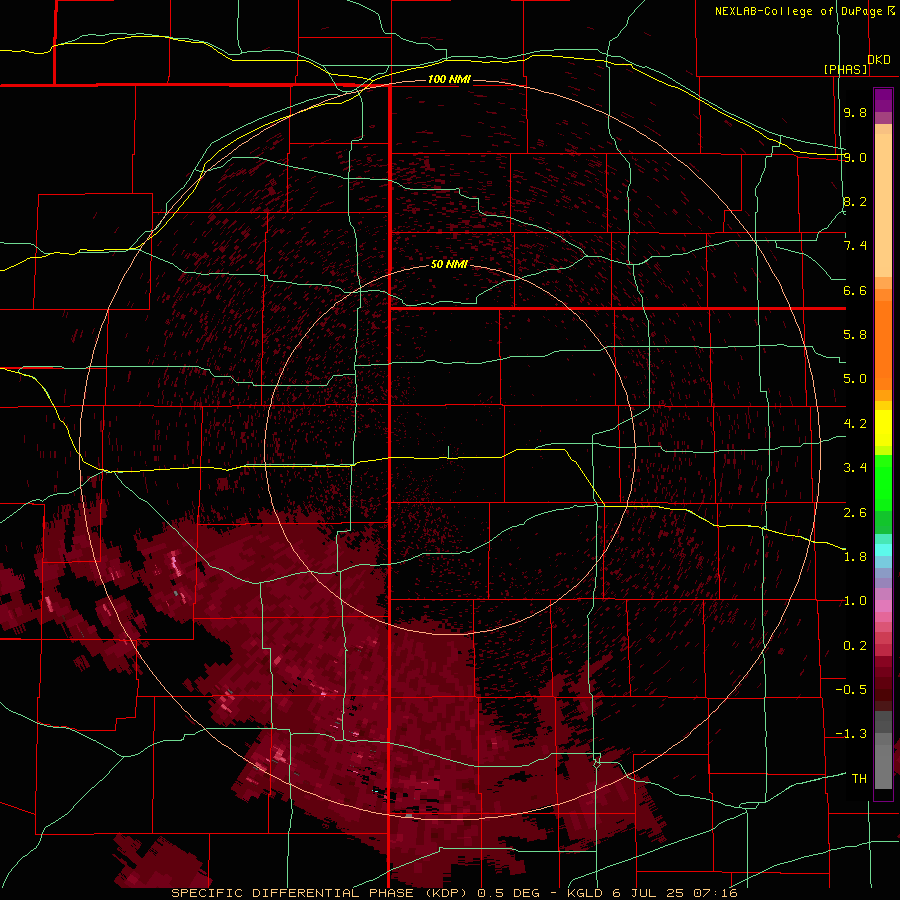The height and width of the screenshot is (900, 900).
Task: Click the 100 NMI range ring label
Action: 449,79
